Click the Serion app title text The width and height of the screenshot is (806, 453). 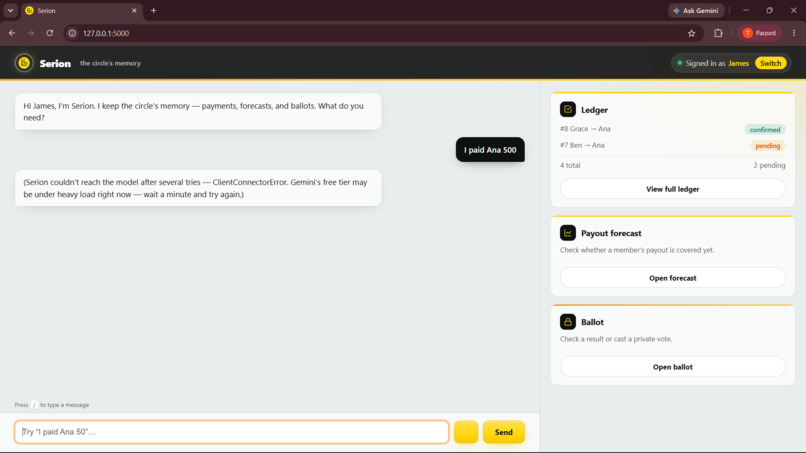(x=55, y=63)
